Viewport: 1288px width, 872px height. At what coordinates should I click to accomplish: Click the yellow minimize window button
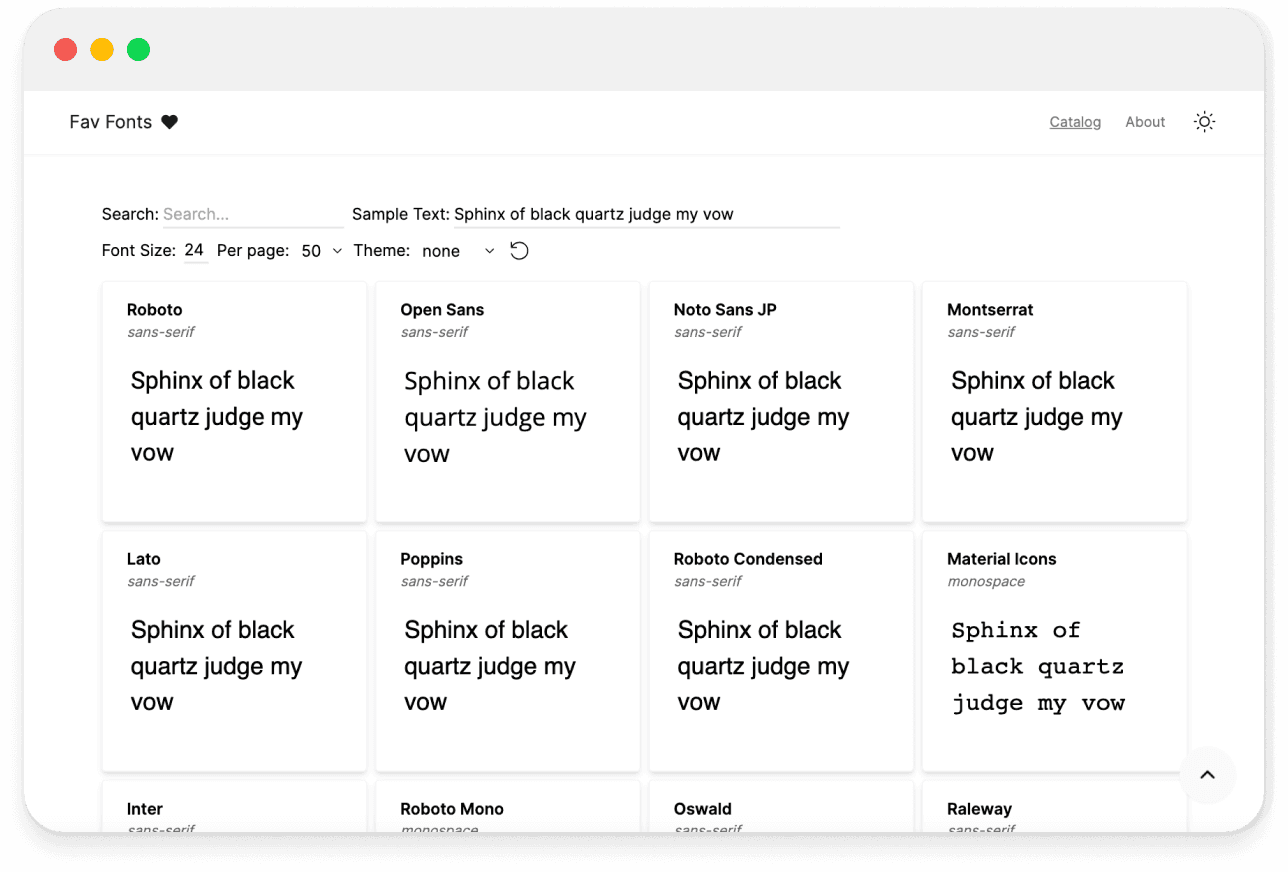pos(102,49)
